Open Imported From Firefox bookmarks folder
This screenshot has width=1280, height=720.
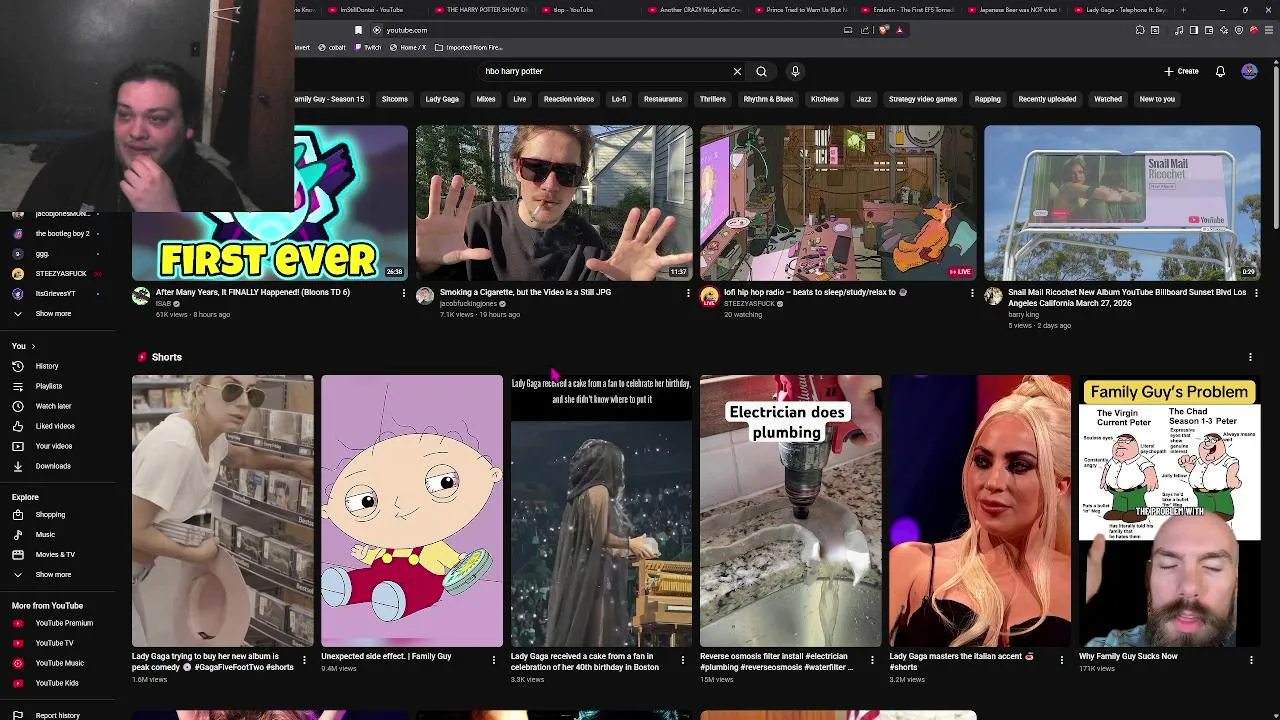click(x=470, y=47)
